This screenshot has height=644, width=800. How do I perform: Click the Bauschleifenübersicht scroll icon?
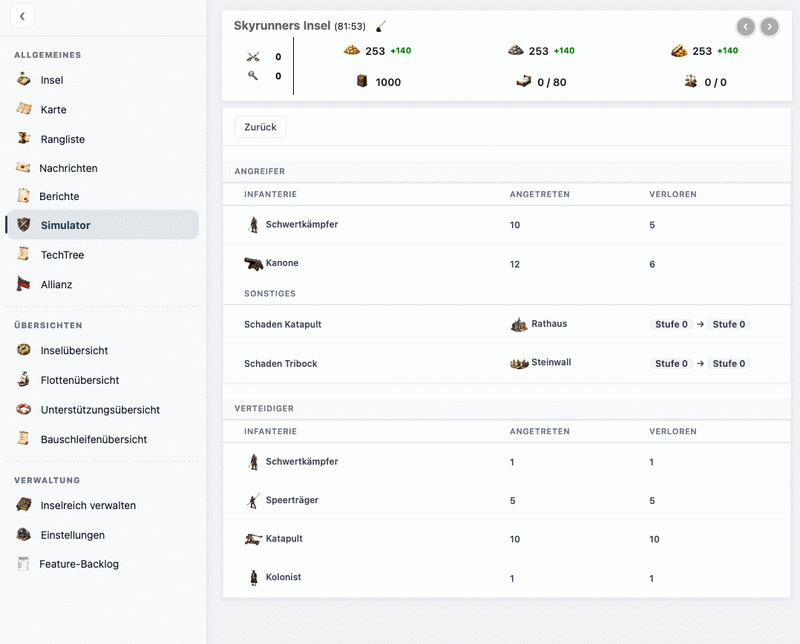23,438
